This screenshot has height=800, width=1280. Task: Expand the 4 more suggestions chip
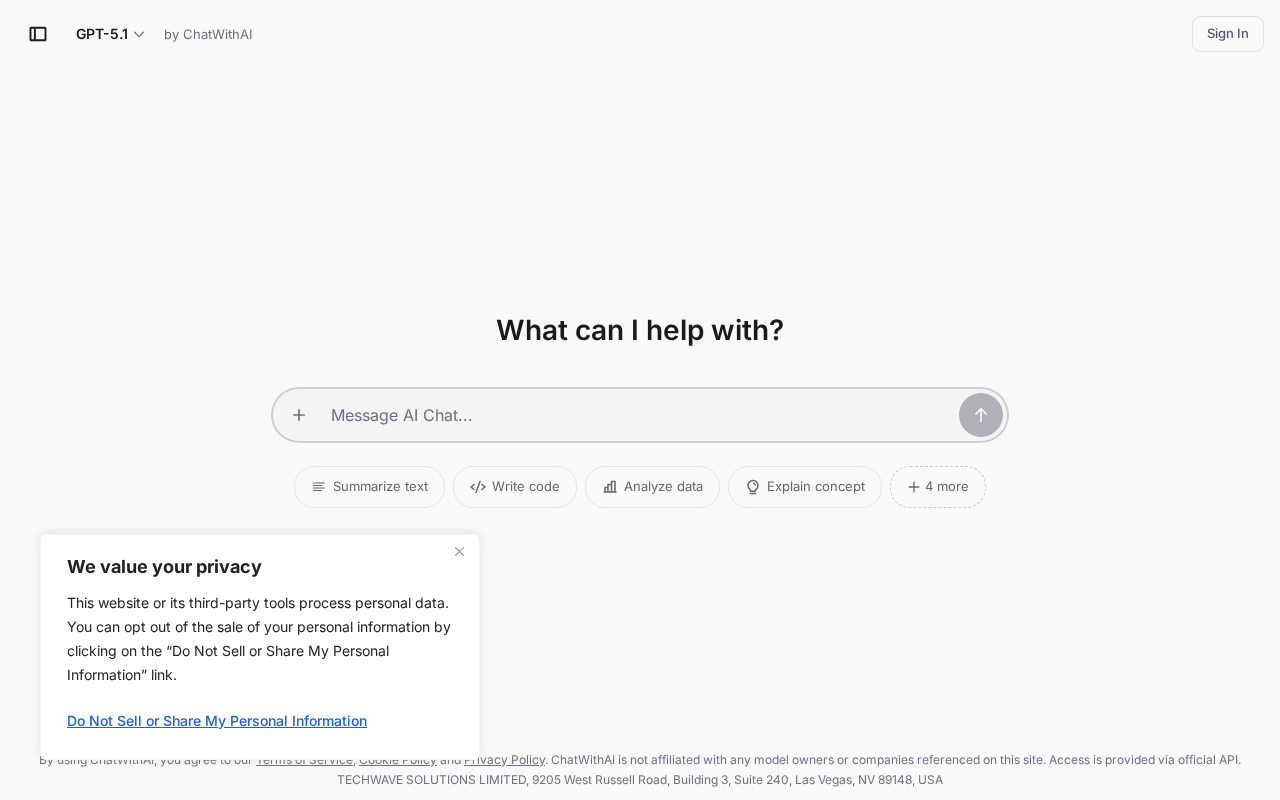tap(938, 487)
